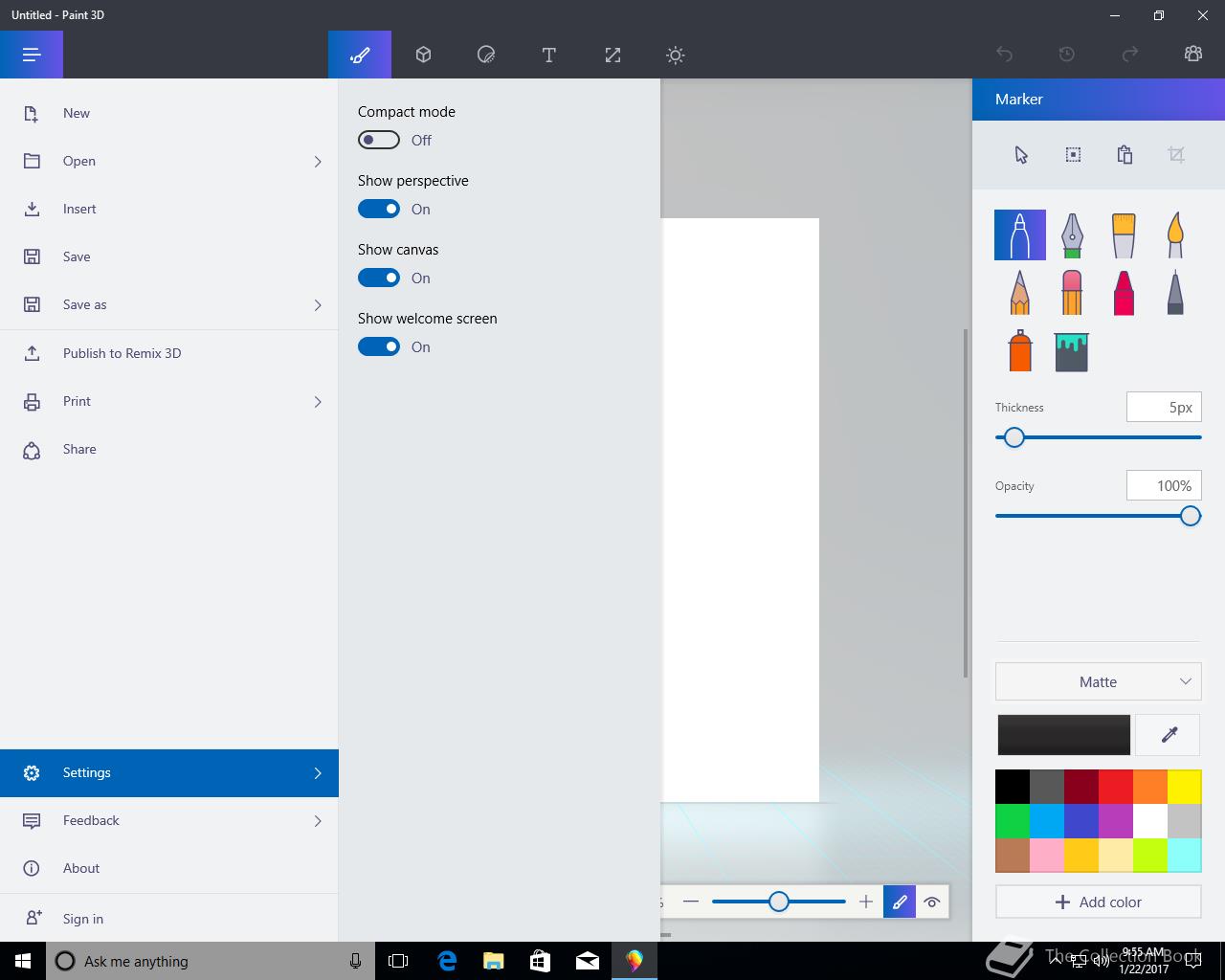The height and width of the screenshot is (980, 1225).
Task: Click Share in the menu
Action: click(x=169, y=449)
